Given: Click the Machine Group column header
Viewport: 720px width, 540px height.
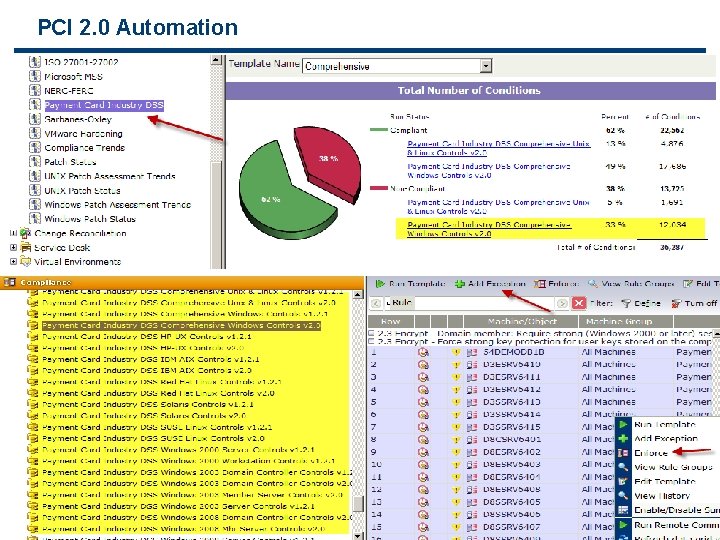Looking at the screenshot, I should (625, 321).
